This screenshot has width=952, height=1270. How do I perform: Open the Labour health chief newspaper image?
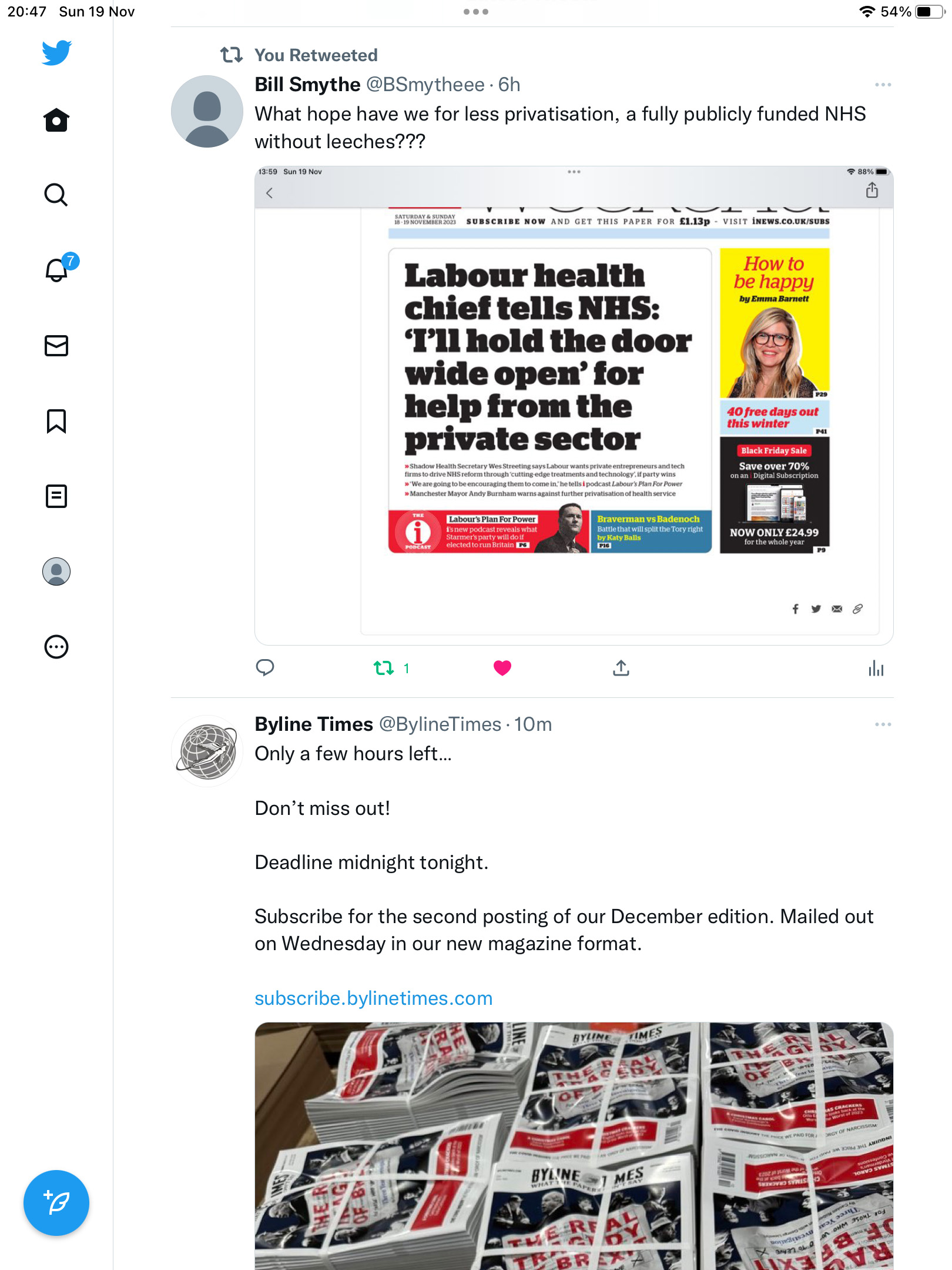tap(574, 406)
